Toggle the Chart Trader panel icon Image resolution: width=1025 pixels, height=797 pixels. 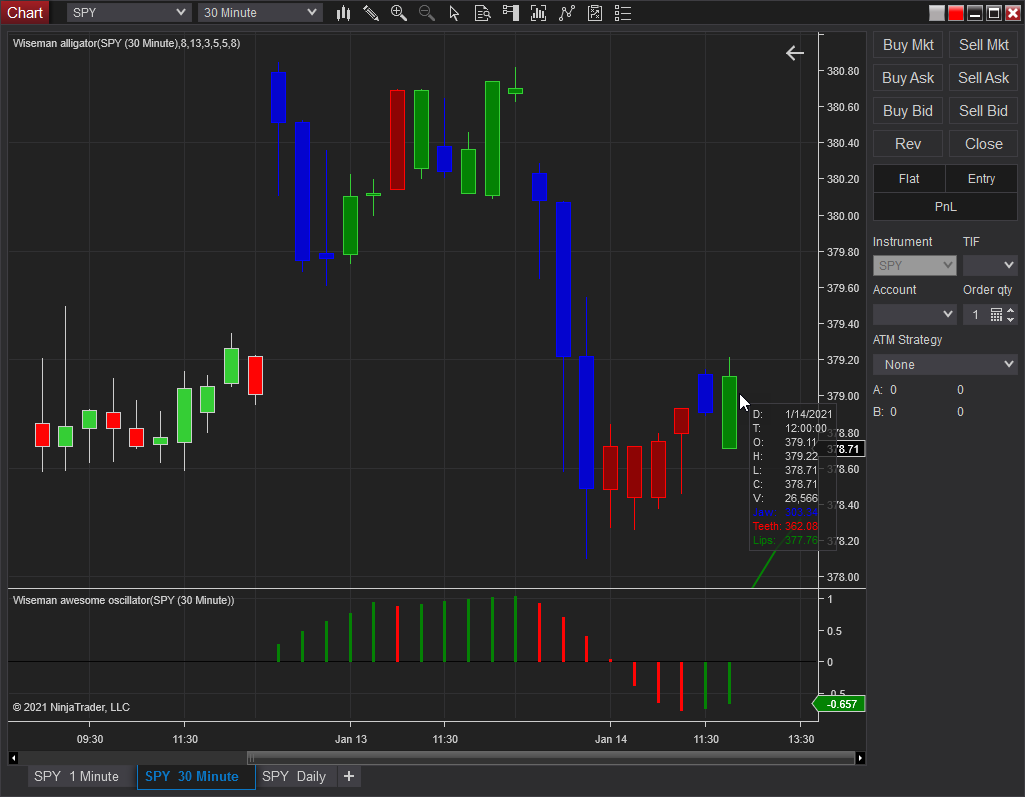(511, 12)
